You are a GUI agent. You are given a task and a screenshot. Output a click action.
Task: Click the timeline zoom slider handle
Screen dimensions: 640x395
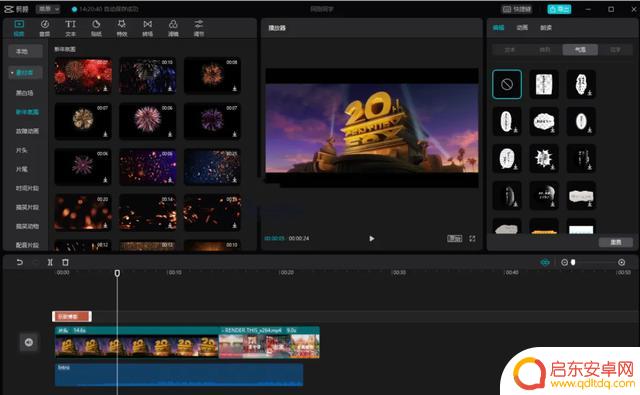pyautogui.click(x=573, y=262)
